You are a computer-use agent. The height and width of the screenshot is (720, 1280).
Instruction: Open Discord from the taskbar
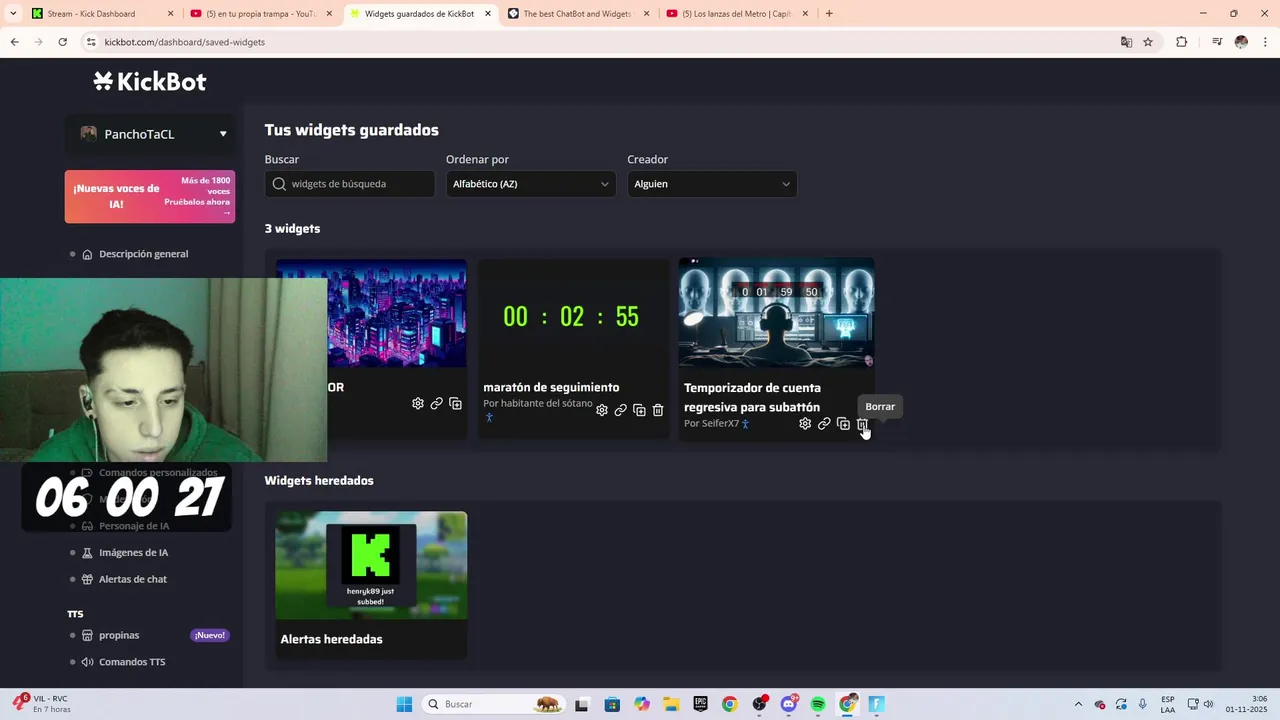(789, 704)
